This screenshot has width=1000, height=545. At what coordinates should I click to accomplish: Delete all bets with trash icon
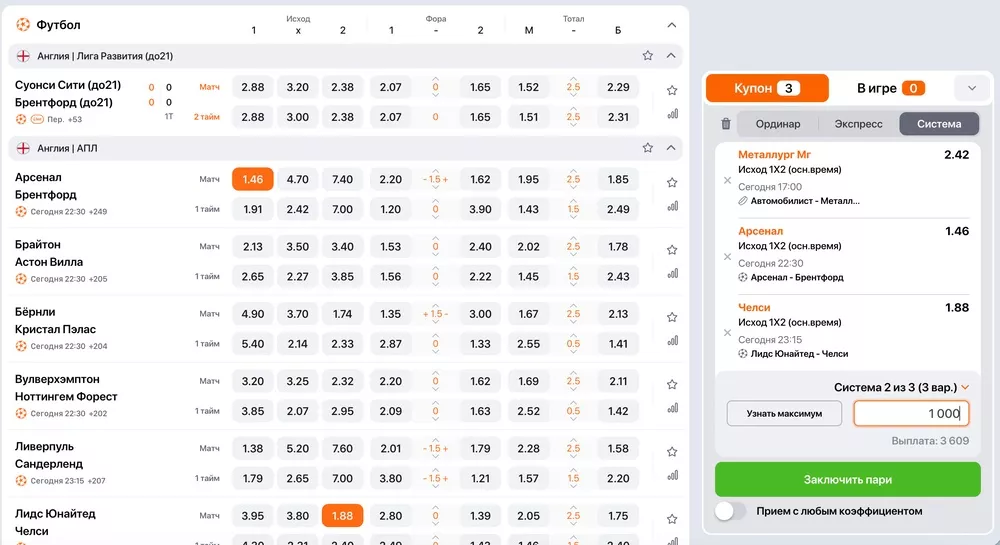(x=726, y=124)
